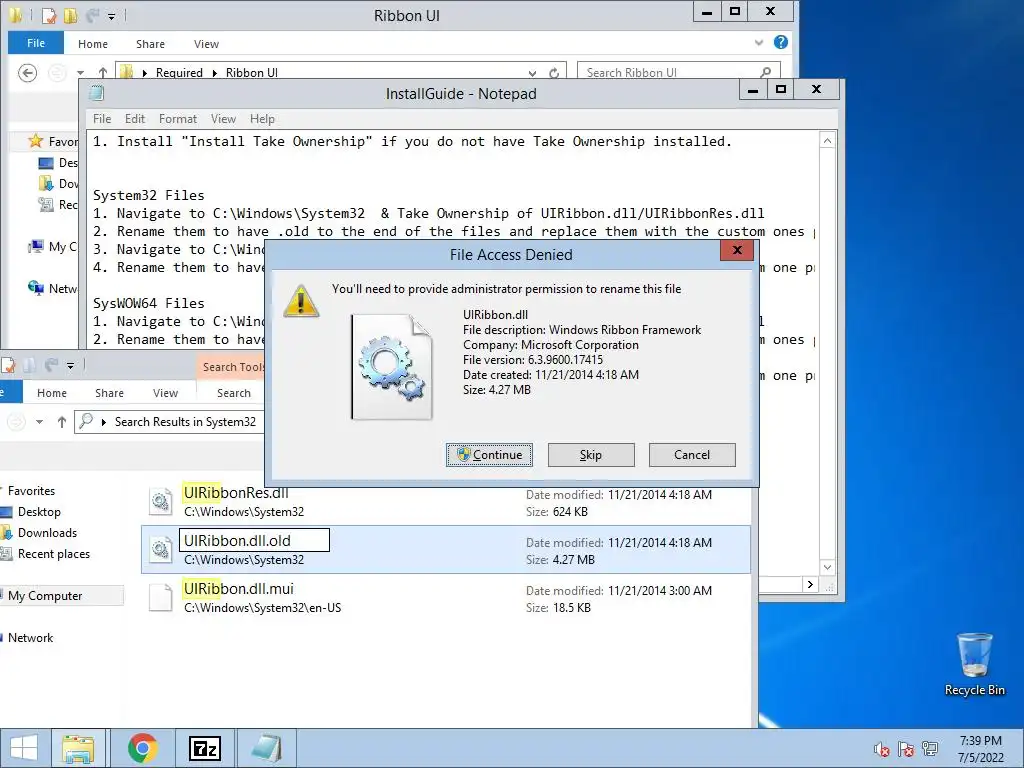Click UIRibbon.dll.mui file icon
The height and width of the screenshot is (768, 1024).
coord(161,598)
